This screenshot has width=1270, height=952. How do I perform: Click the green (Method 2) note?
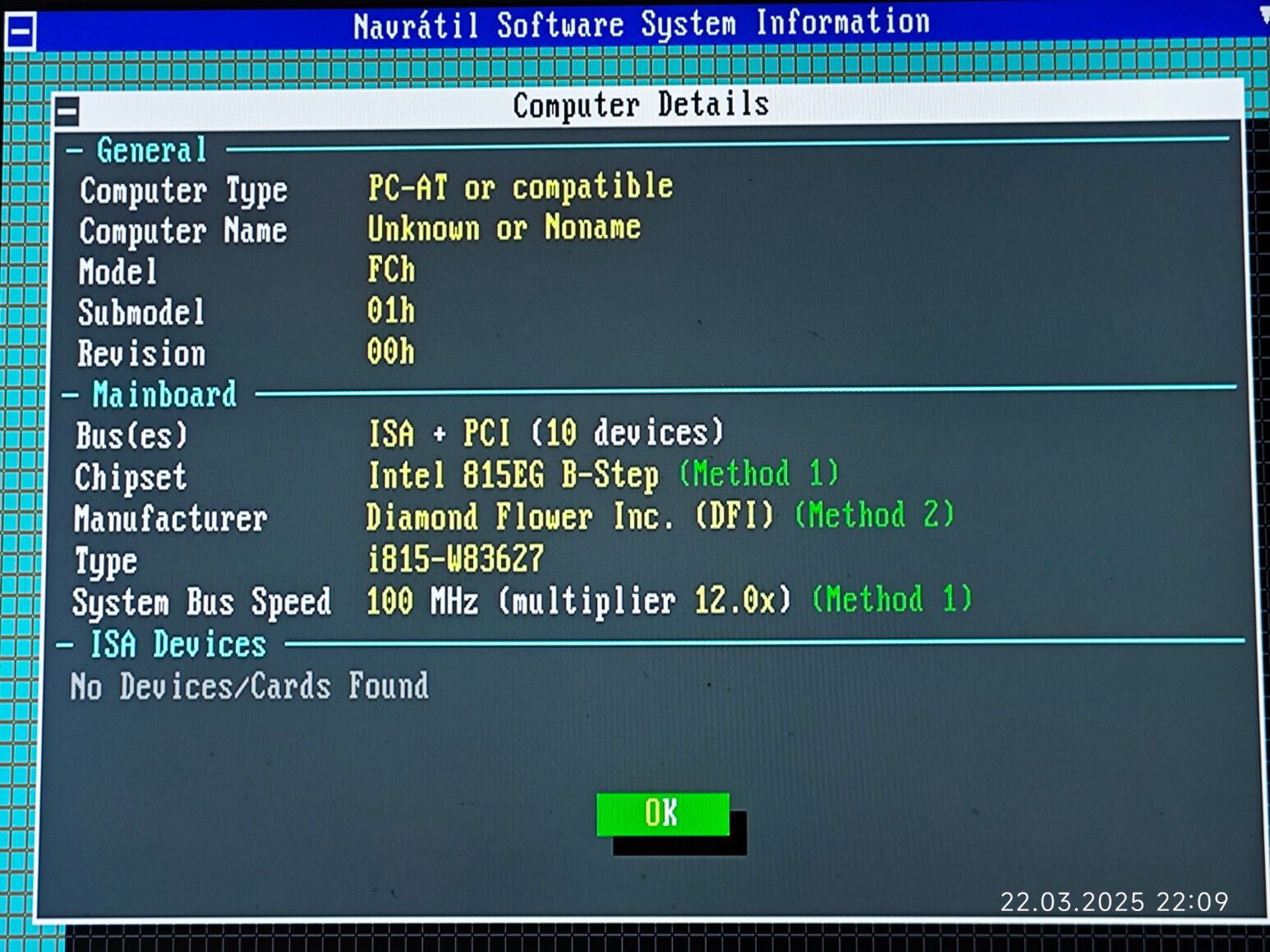875,515
